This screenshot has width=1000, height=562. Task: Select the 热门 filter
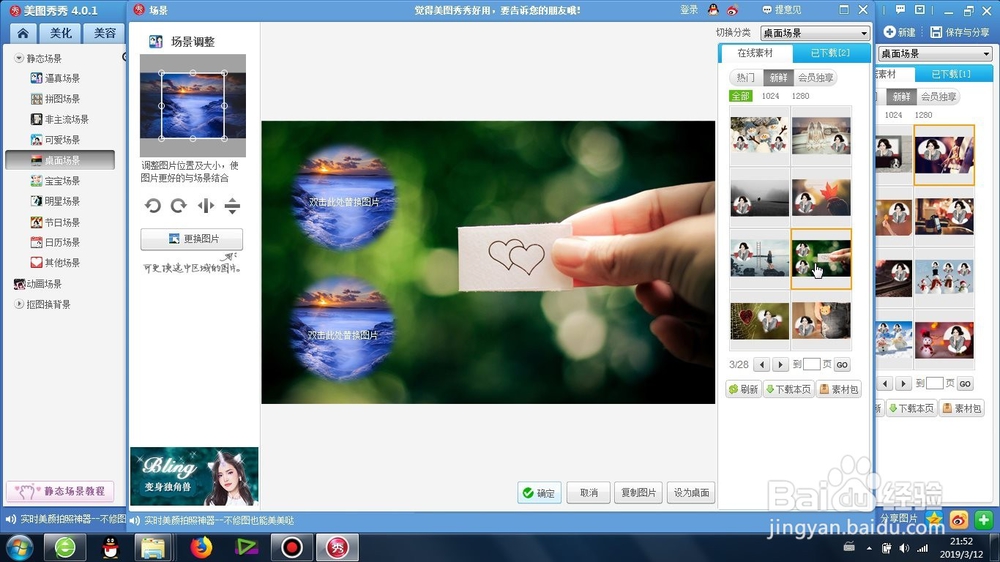pos(746,78)
